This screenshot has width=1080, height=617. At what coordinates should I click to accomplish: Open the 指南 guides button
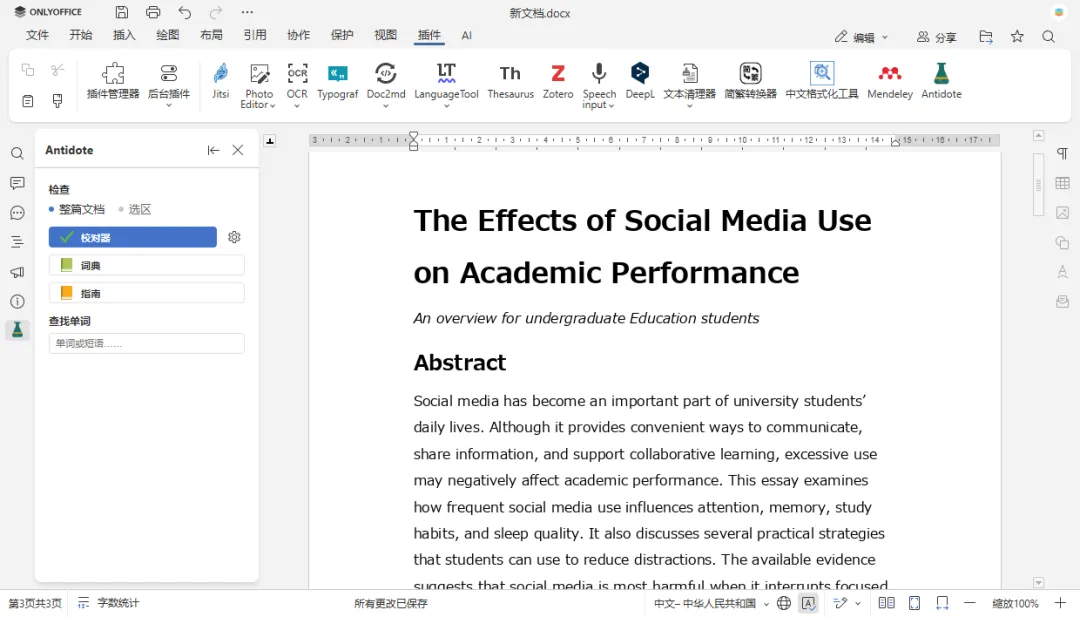(x=147, y=293)
